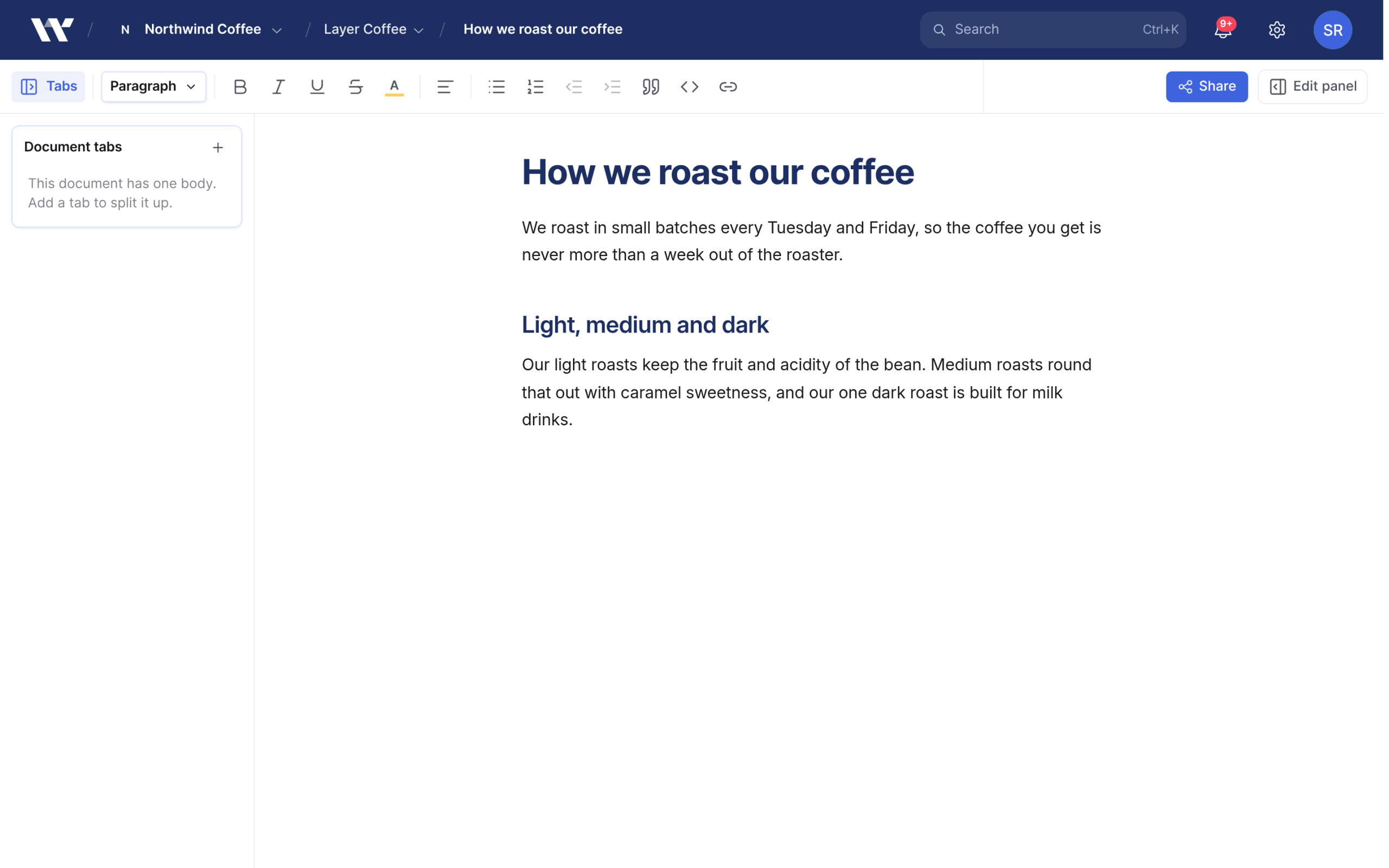Viewport: 1389px width, 868px height.
Task: Click the Search field
Action: [1053, 29]
